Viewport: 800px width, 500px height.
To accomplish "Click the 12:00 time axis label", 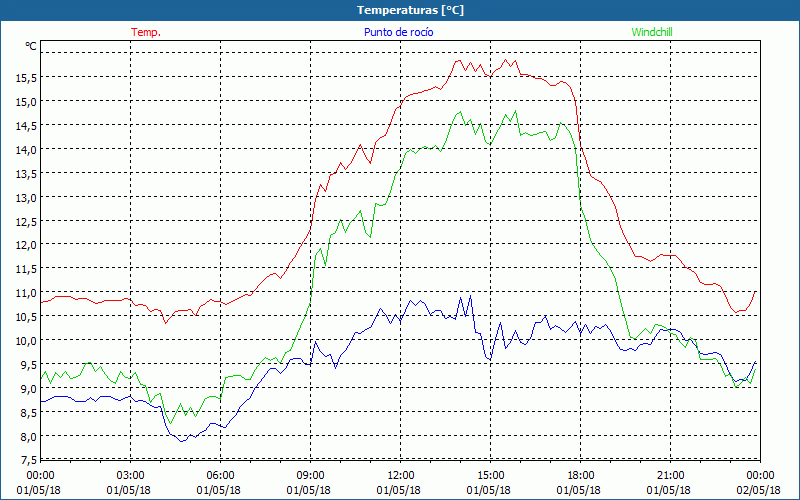I will click(x=401, y=476).
